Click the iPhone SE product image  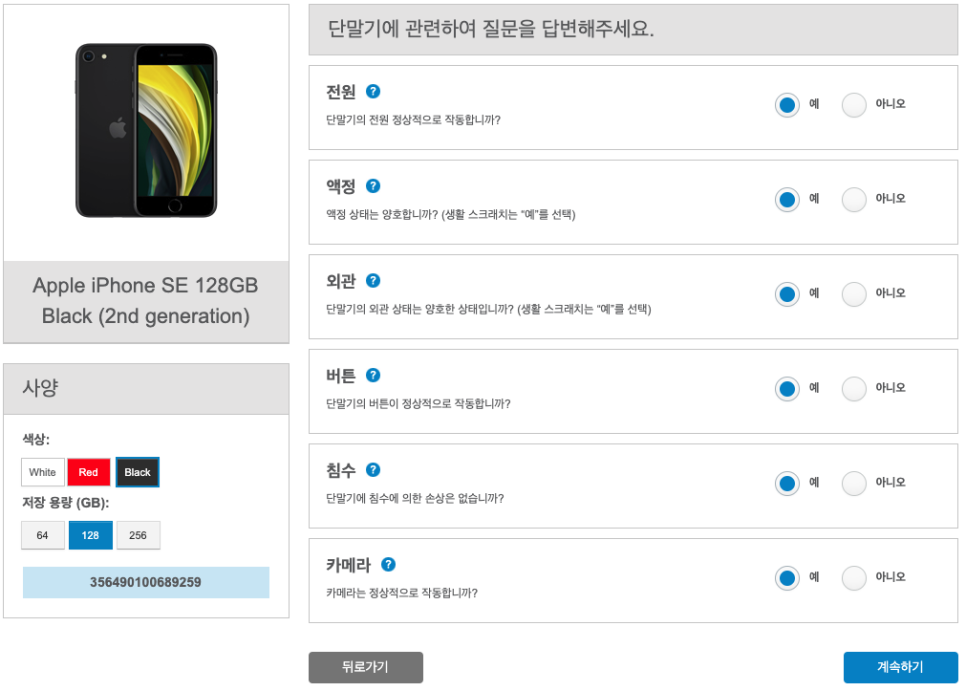(146, 130)
